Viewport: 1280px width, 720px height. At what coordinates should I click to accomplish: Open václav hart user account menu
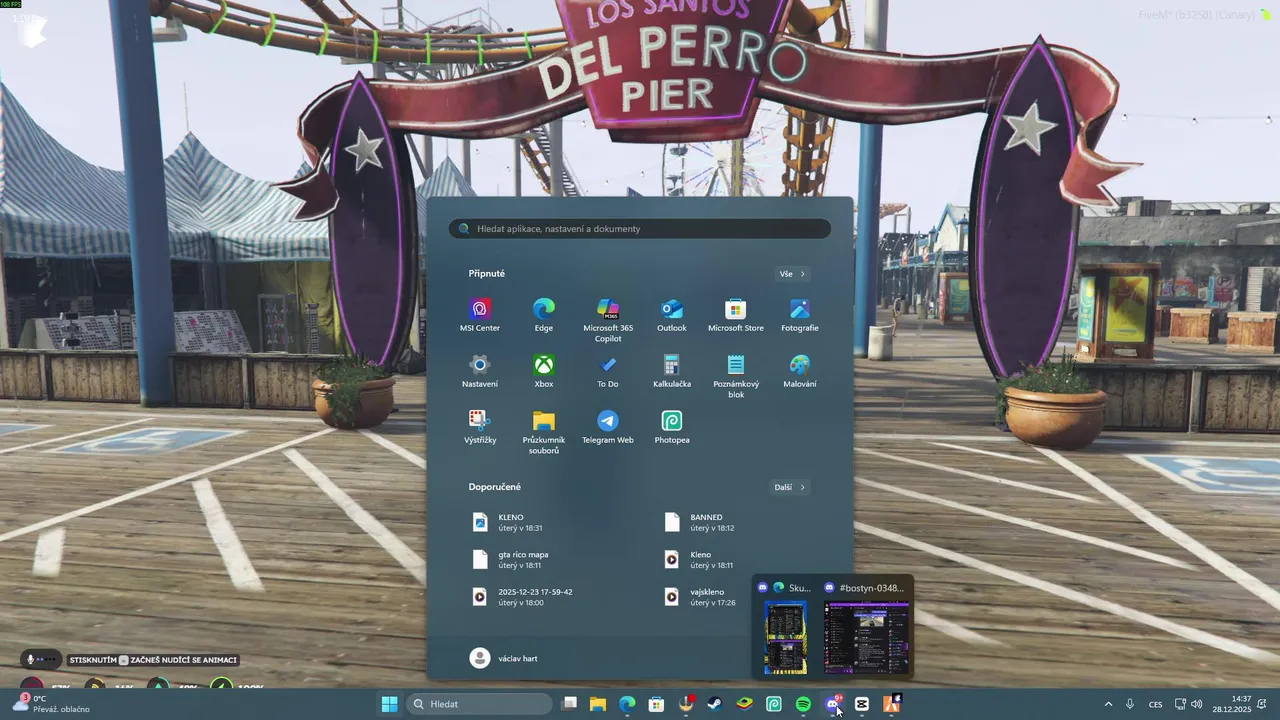click(504, 658)
